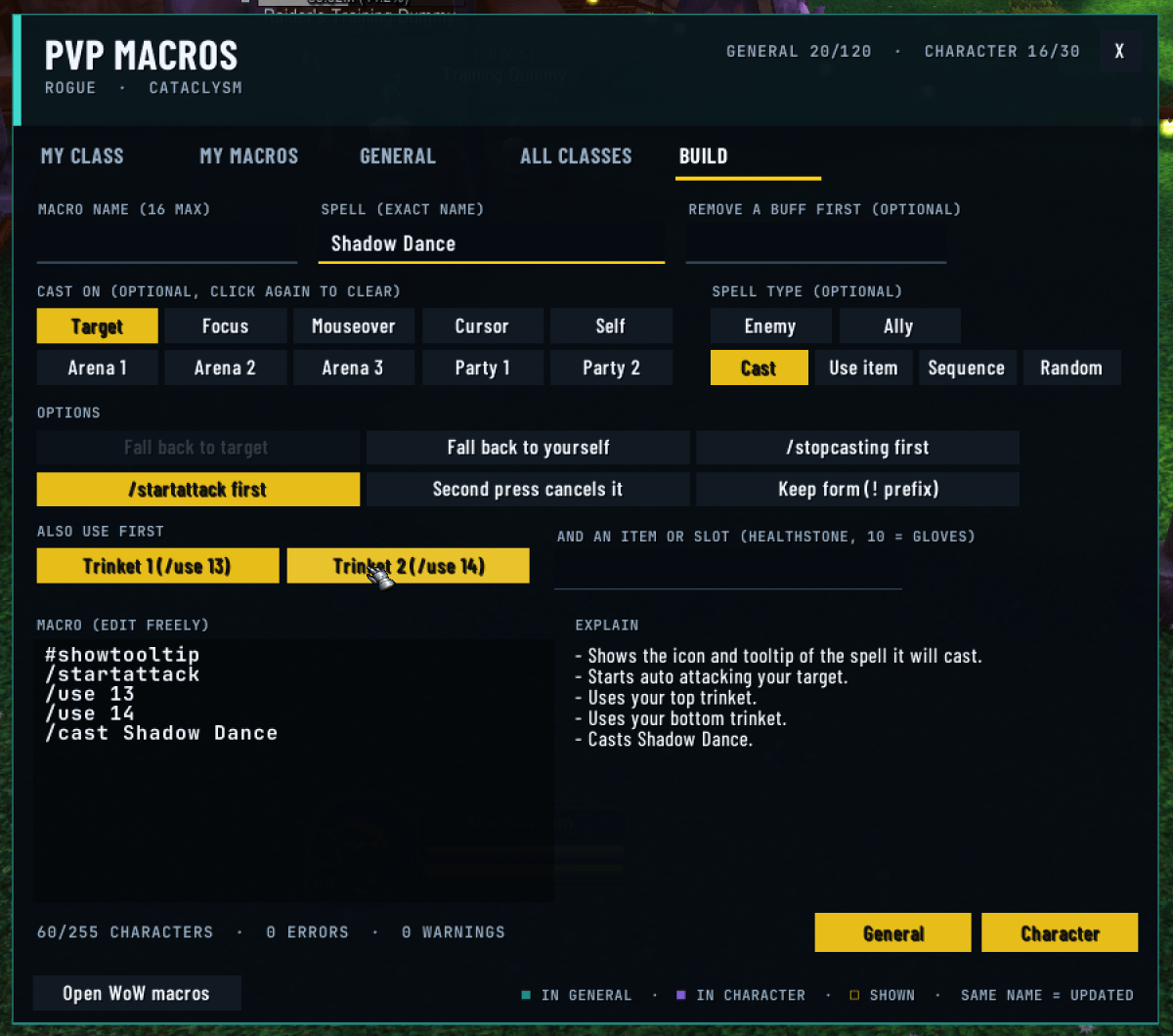The height and width of the screenshot is (1036, 1173).
Task: Open WoW macros window
Action: 137,993
